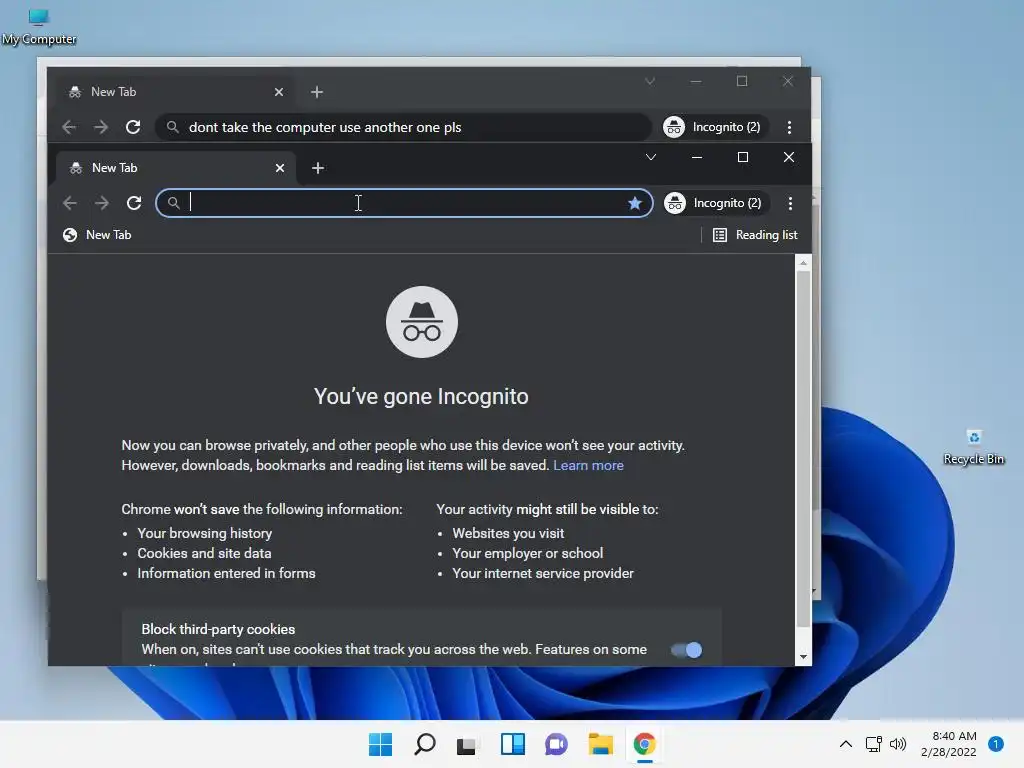Click the vertical scrollbar thumb of the page
This screenshot has height=768, width=1024.
[x=803, y=448]
